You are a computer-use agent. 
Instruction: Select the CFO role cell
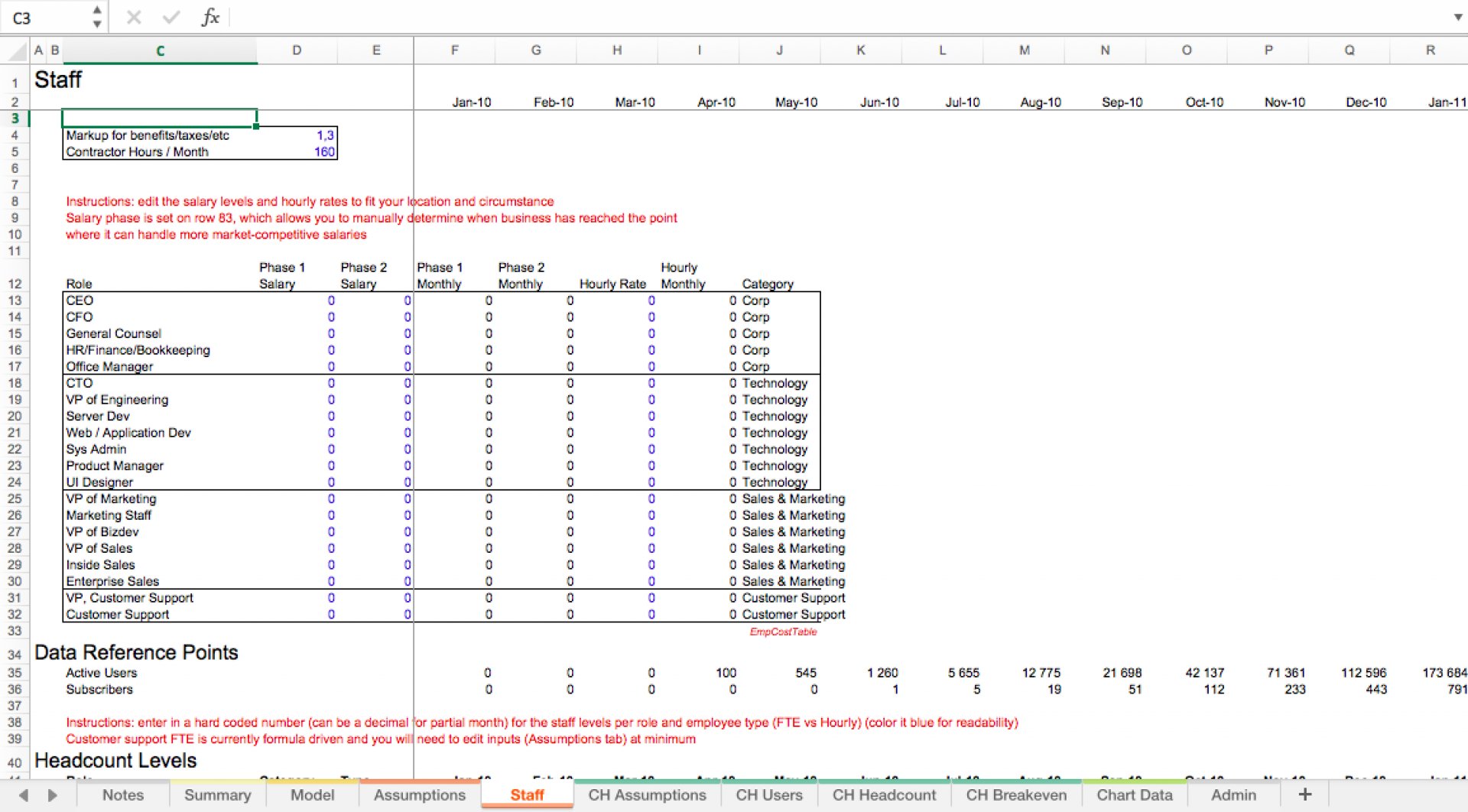coord(160,317)
